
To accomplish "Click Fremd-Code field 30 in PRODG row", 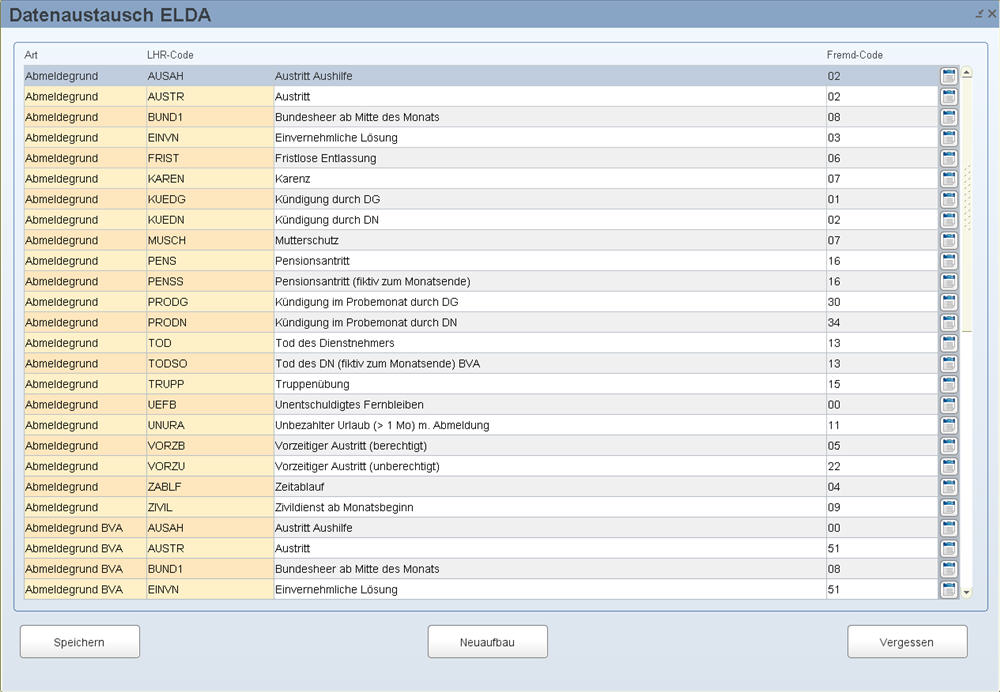I will [882, 302].
